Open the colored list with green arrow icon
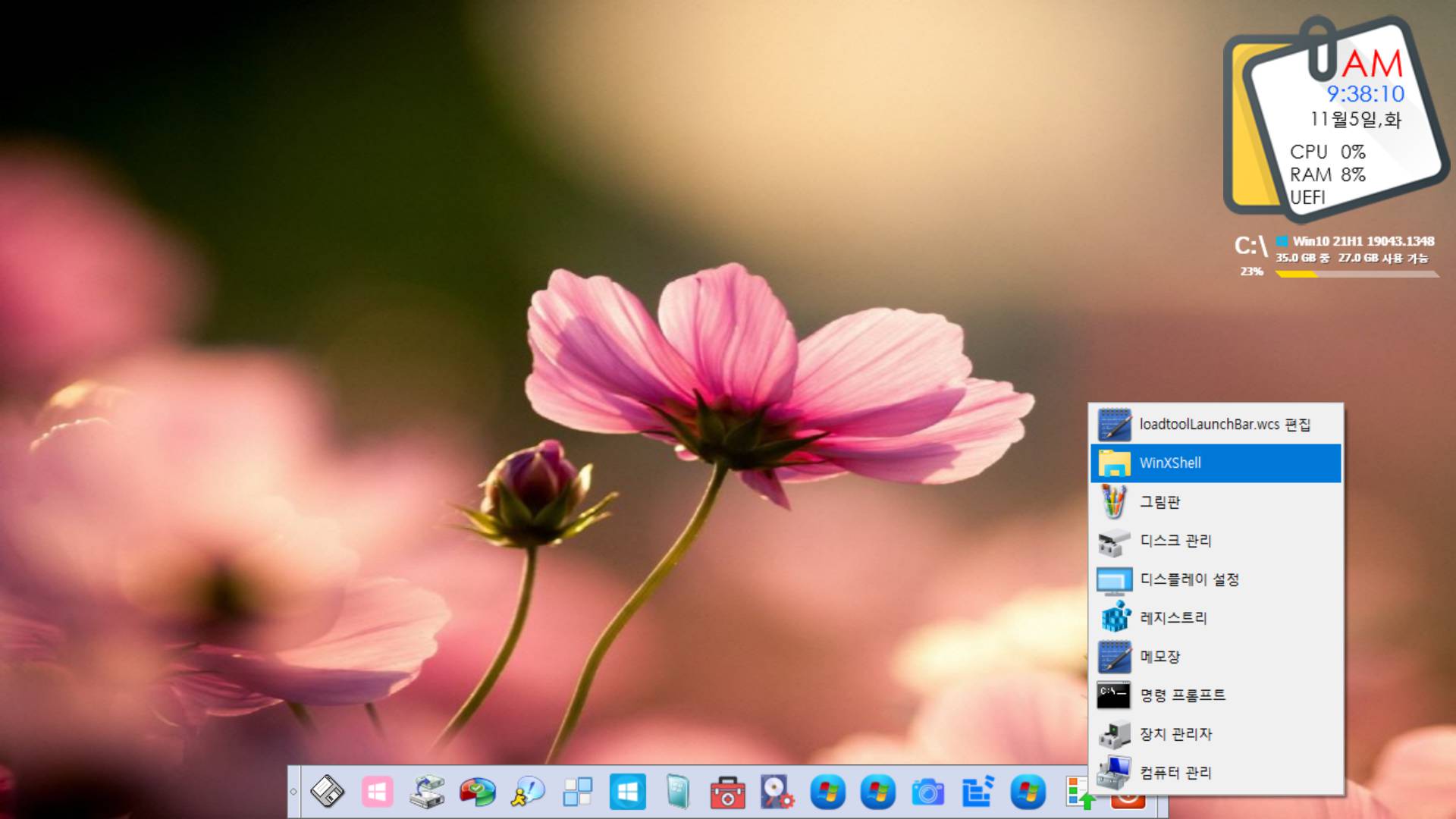Viewport: 1456px width, 819px height. [x=1078, y=792]
